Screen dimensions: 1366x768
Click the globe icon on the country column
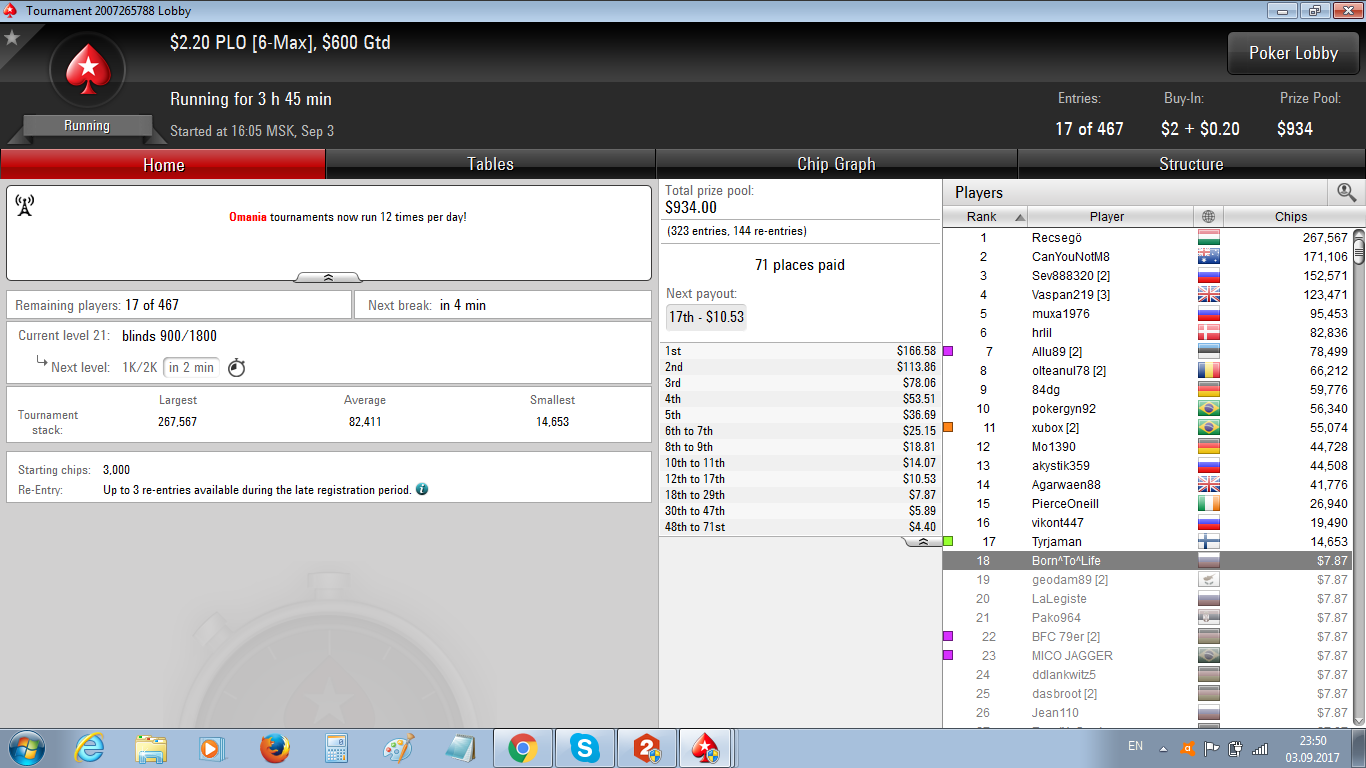point(1209,216)
